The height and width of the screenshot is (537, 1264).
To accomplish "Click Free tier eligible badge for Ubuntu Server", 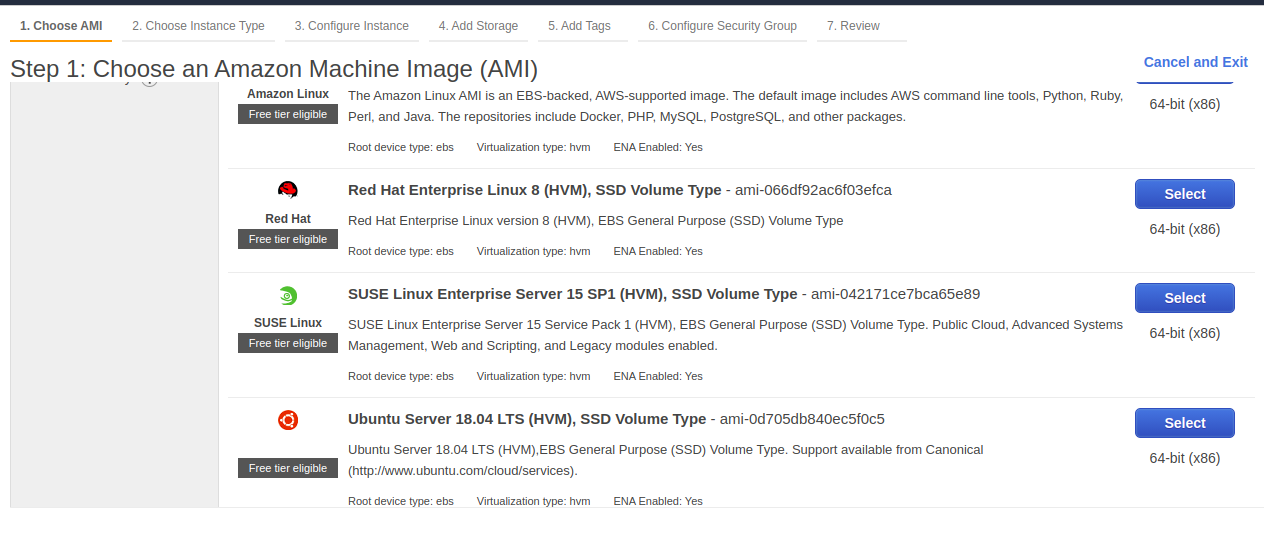I will [x=288, y=468].
